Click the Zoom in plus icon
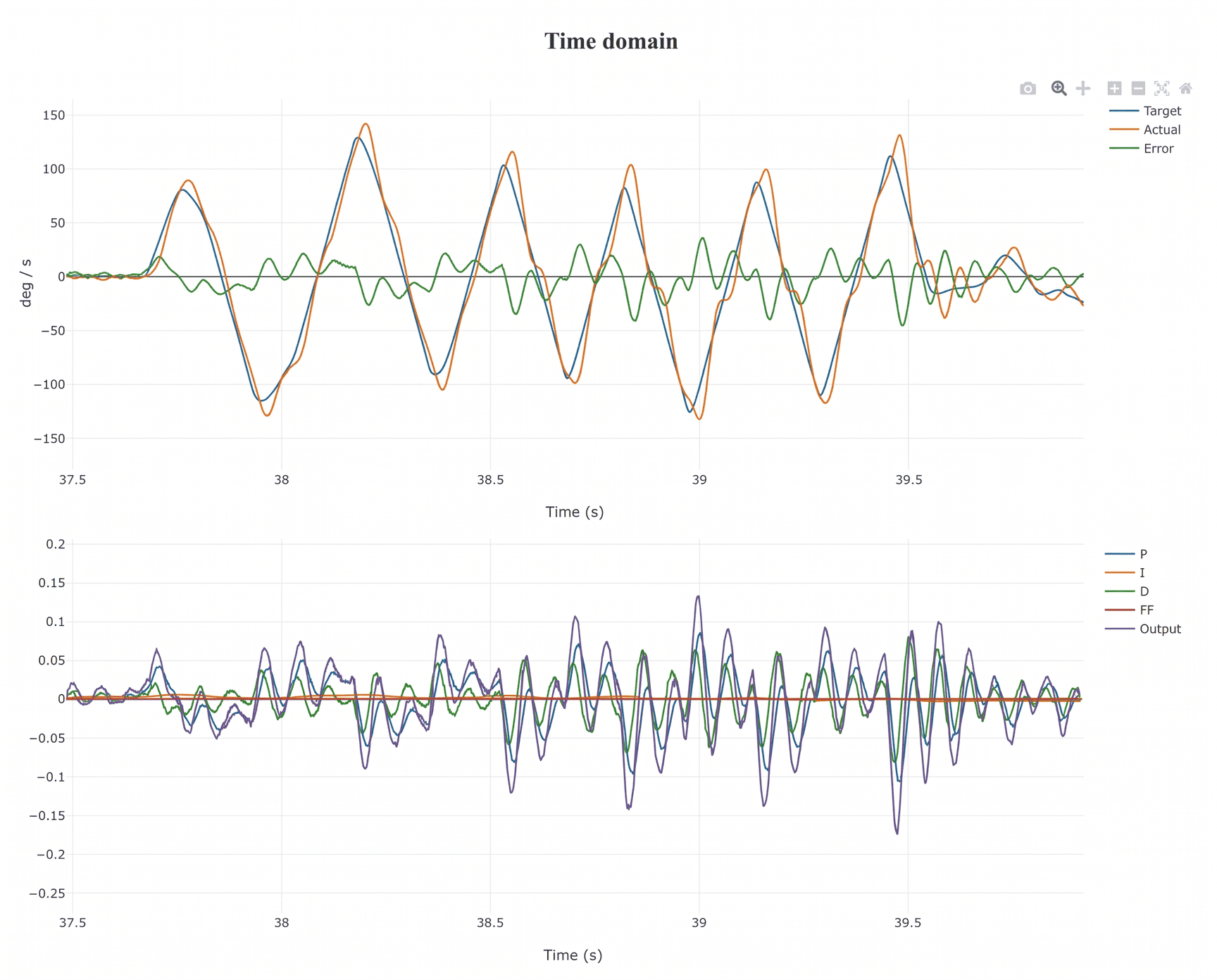 (1114, 88)
